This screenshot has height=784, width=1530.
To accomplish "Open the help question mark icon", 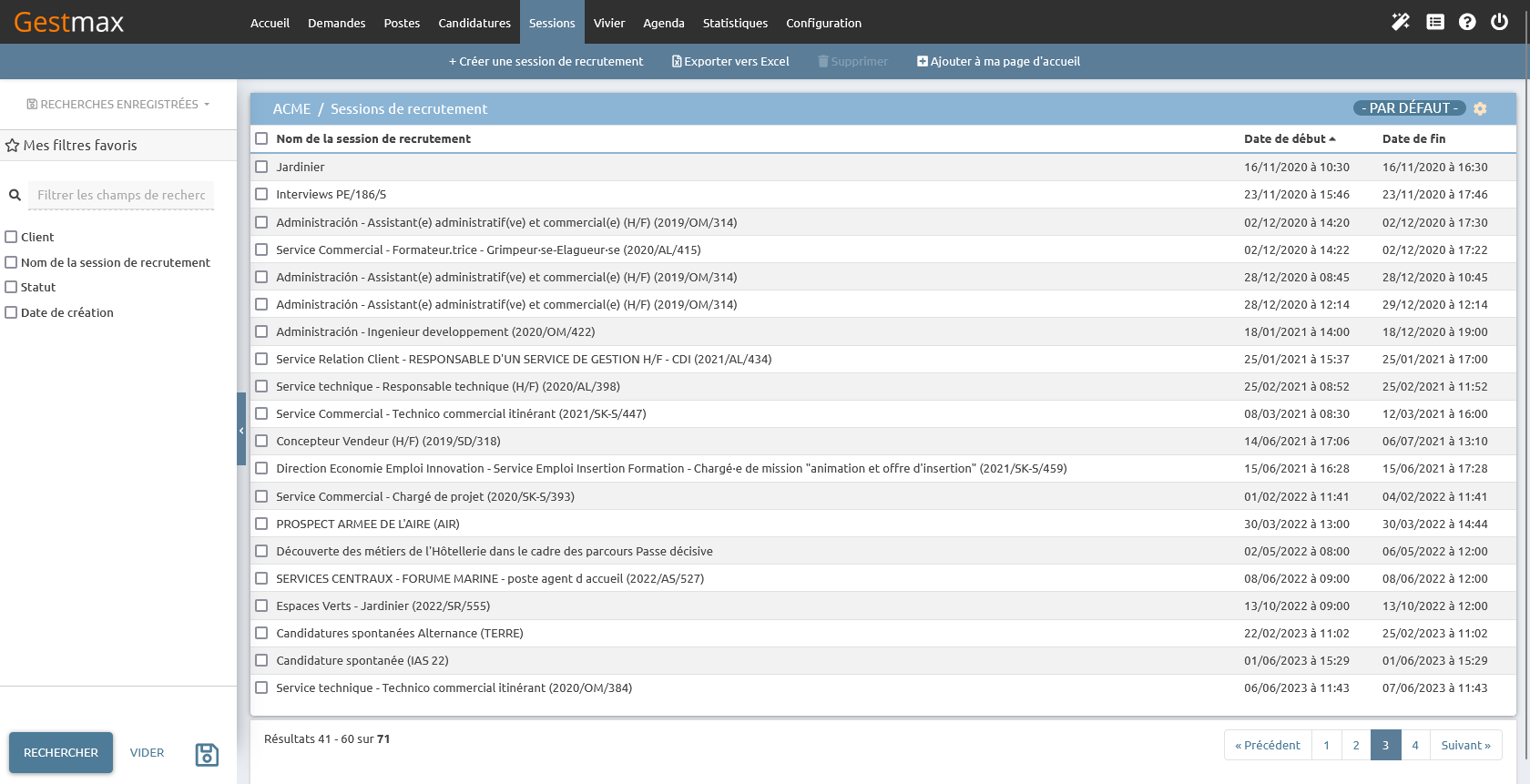I will (1467, 22).
